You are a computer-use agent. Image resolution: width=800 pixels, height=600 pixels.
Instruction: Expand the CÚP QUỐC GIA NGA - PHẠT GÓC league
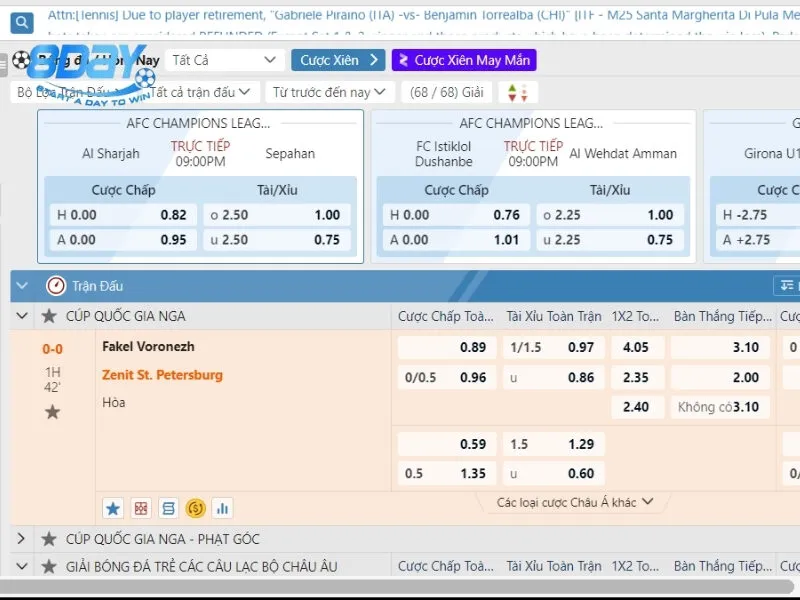click(x=21, y=538)
